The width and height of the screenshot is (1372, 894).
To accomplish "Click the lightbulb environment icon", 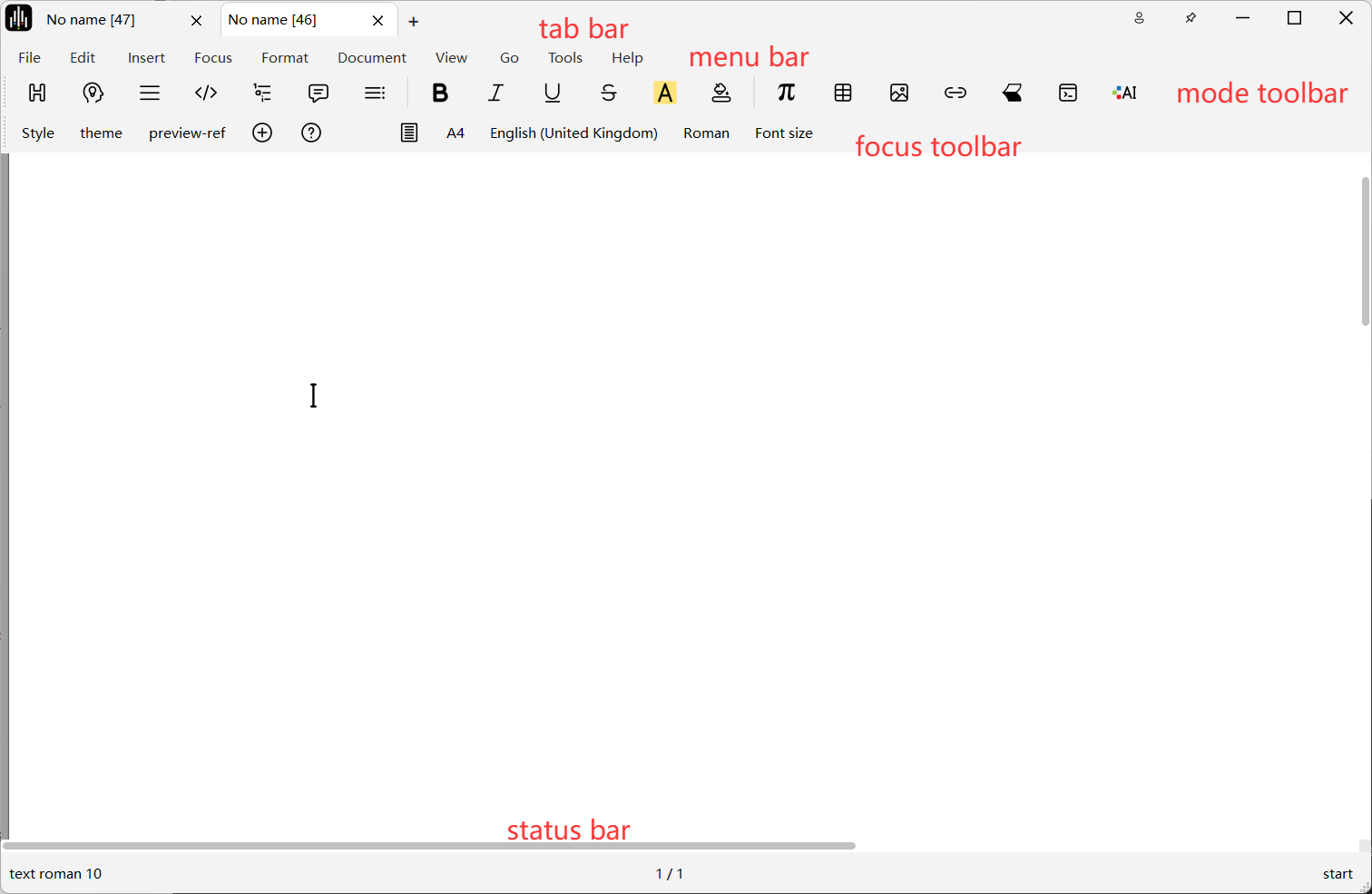I will click(93, 93).
